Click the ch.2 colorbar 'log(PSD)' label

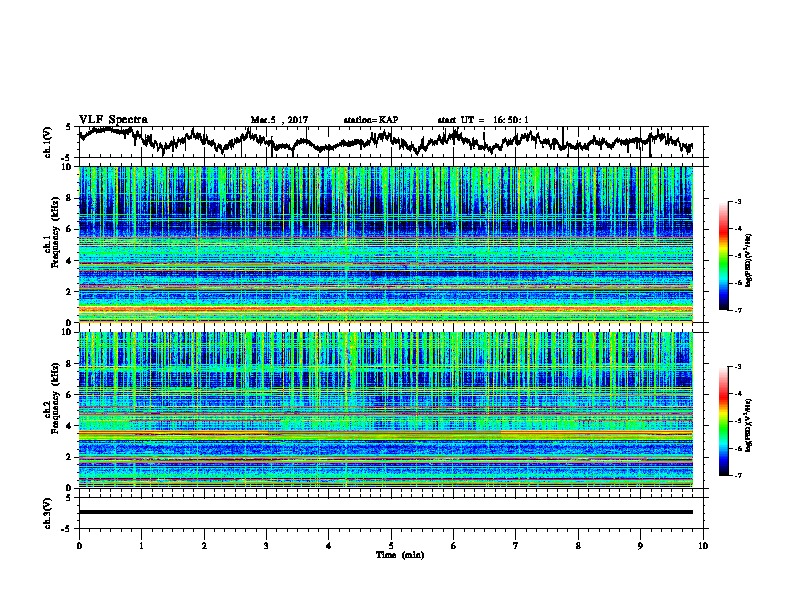[749, 426]
